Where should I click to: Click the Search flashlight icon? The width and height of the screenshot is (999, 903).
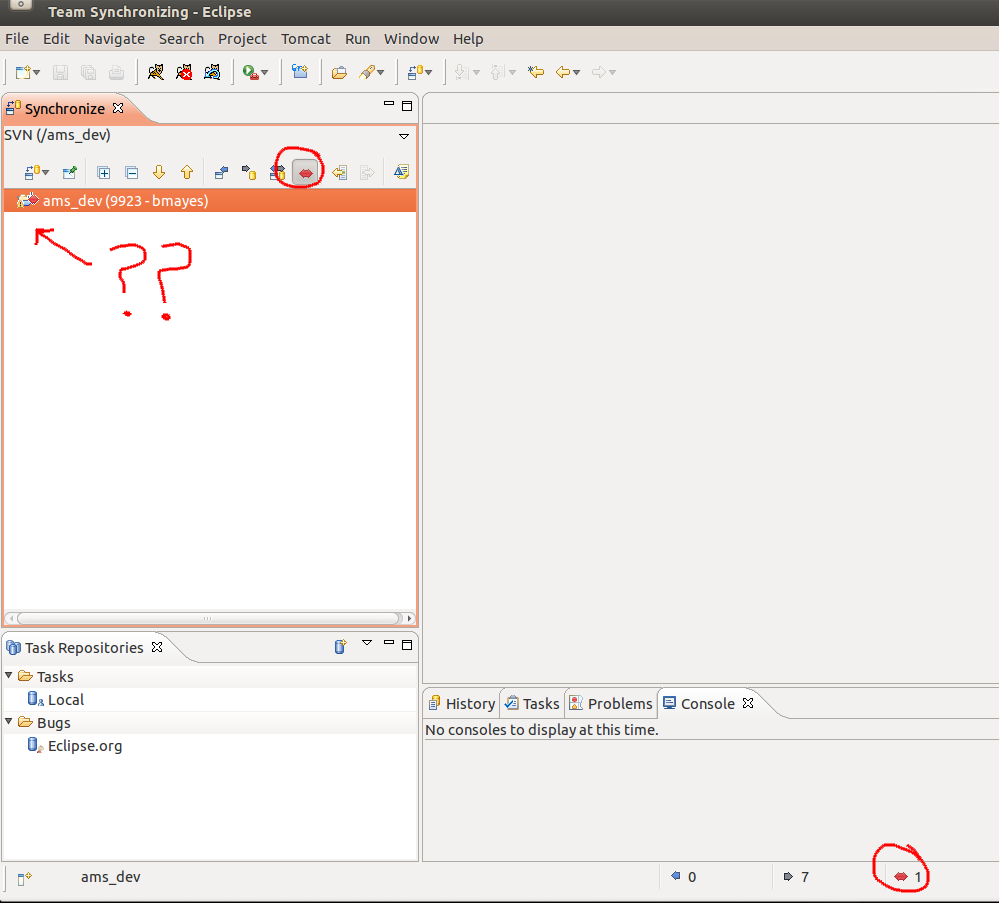367,73
